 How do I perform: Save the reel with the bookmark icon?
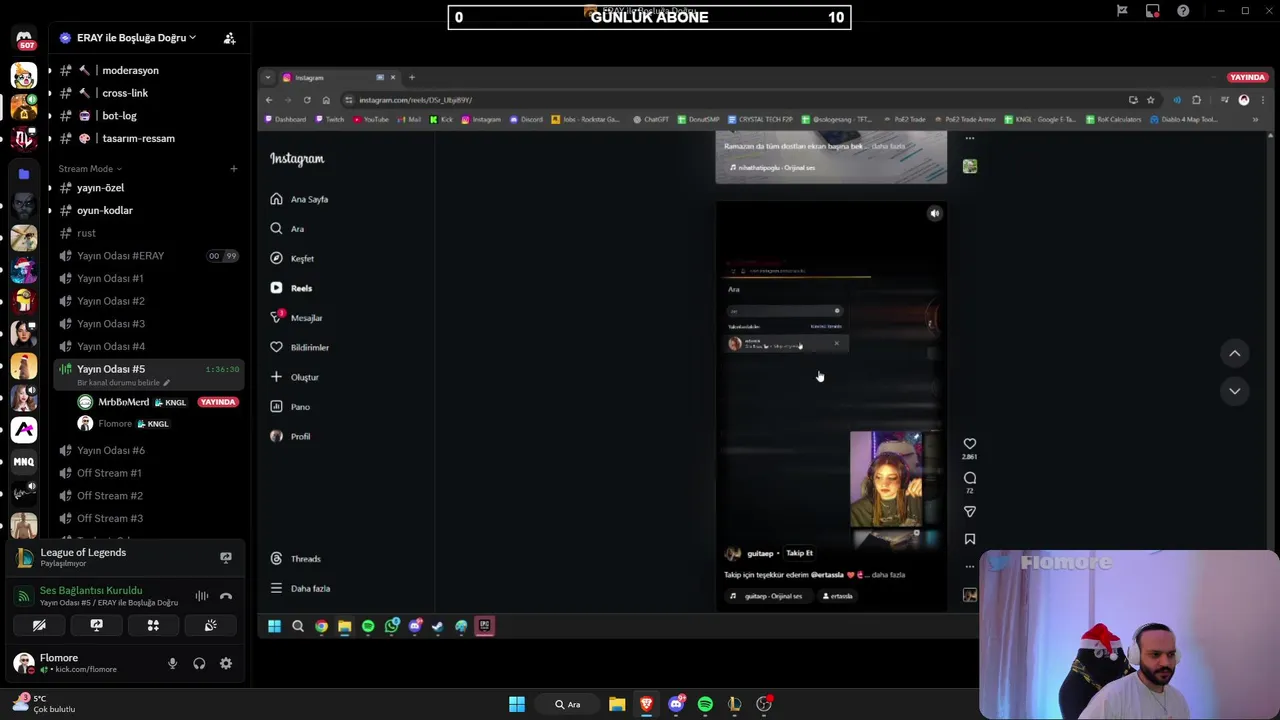tap(970, 539)
